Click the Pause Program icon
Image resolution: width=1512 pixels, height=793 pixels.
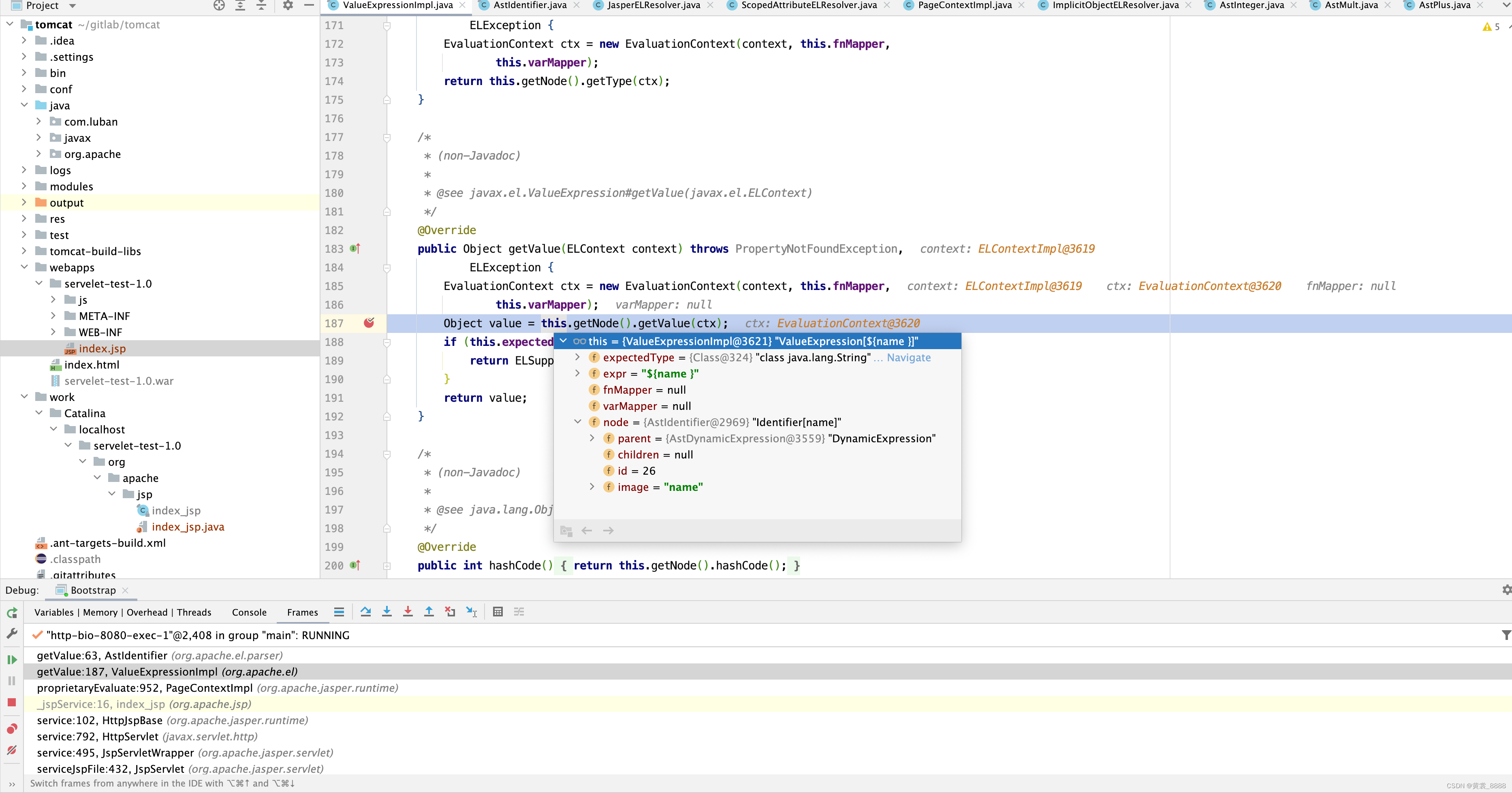[x=12, y=681]
